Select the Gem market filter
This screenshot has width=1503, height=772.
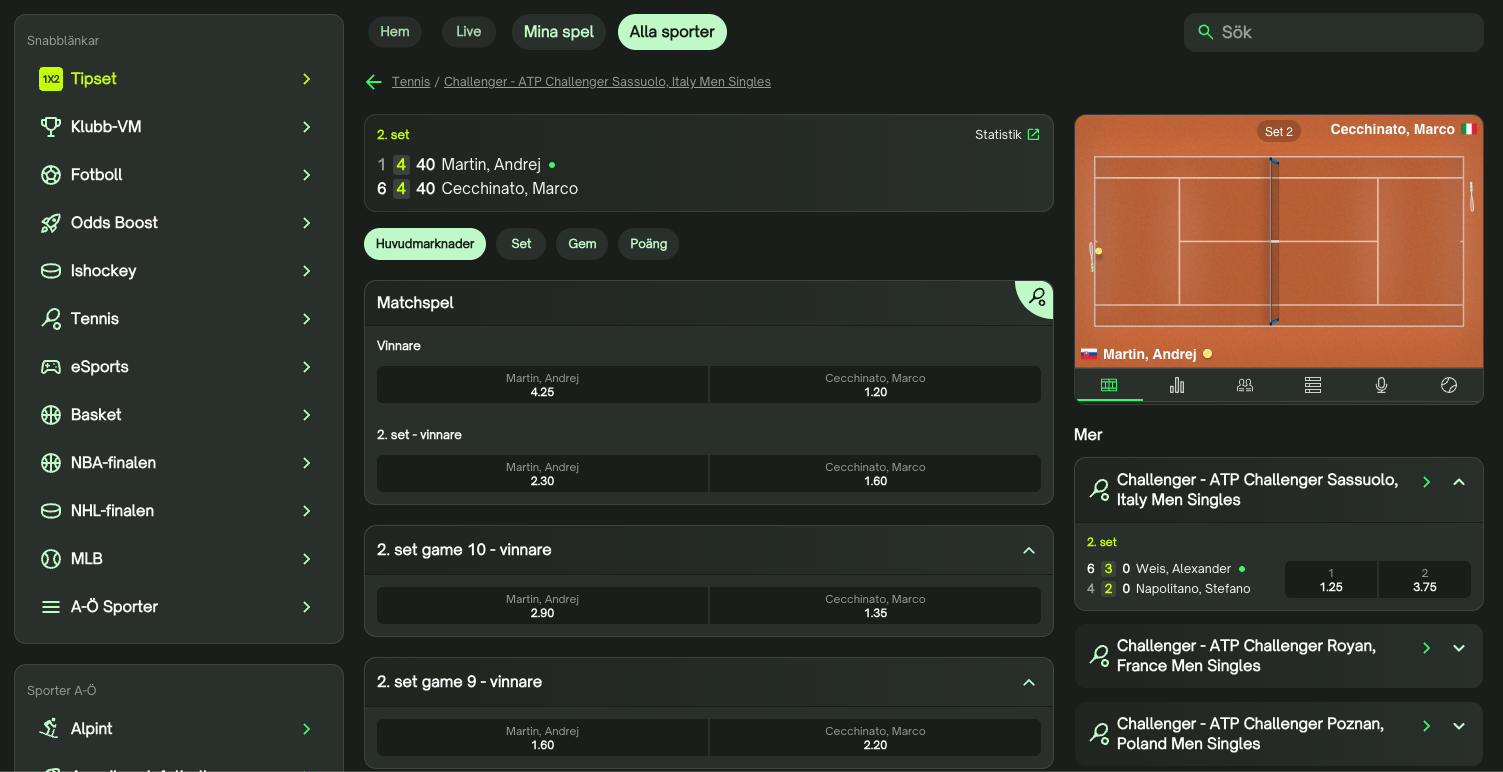coord(582,244)
